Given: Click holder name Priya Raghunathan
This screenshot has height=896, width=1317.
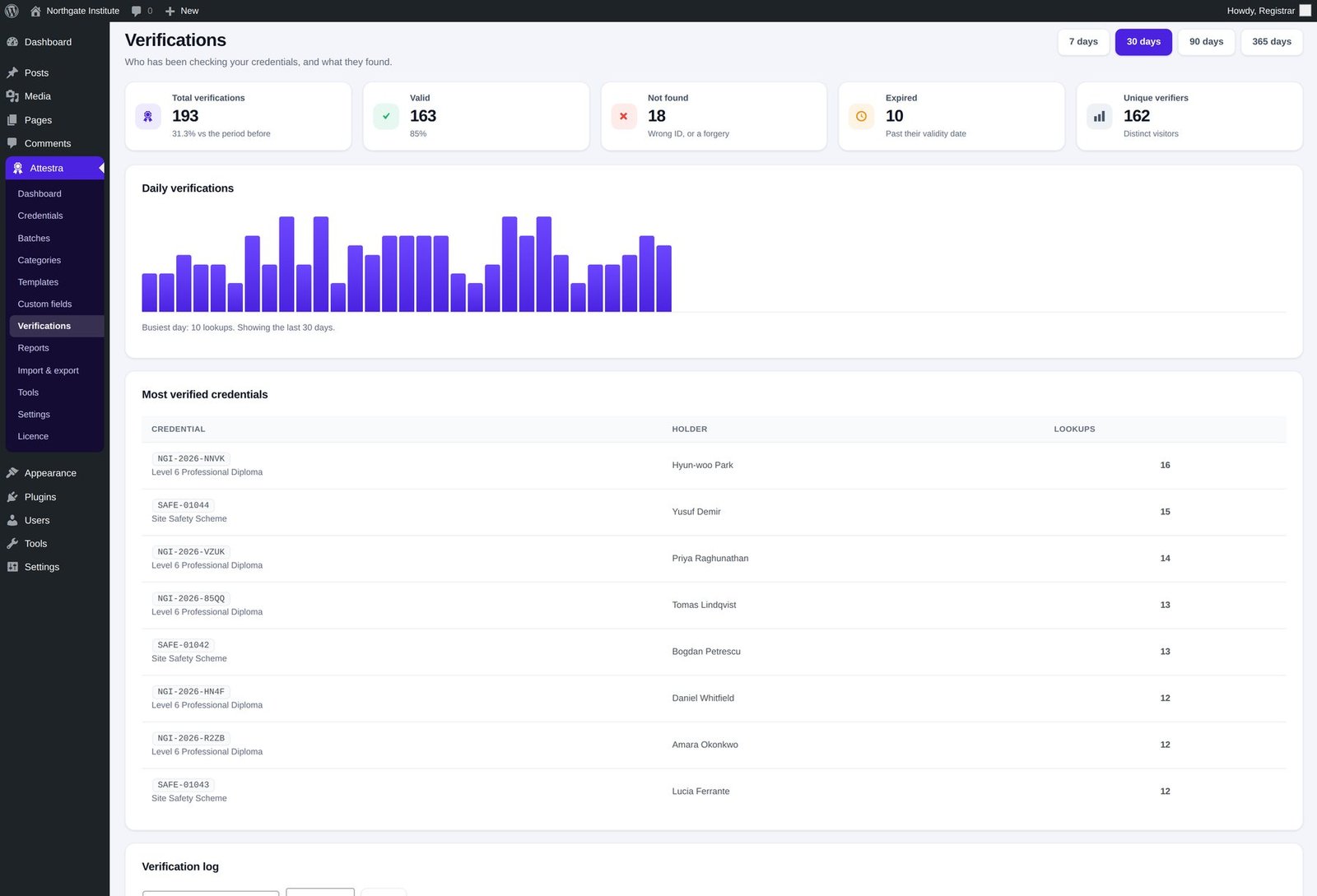Looking at the screenshot, I should click(710, 559).
